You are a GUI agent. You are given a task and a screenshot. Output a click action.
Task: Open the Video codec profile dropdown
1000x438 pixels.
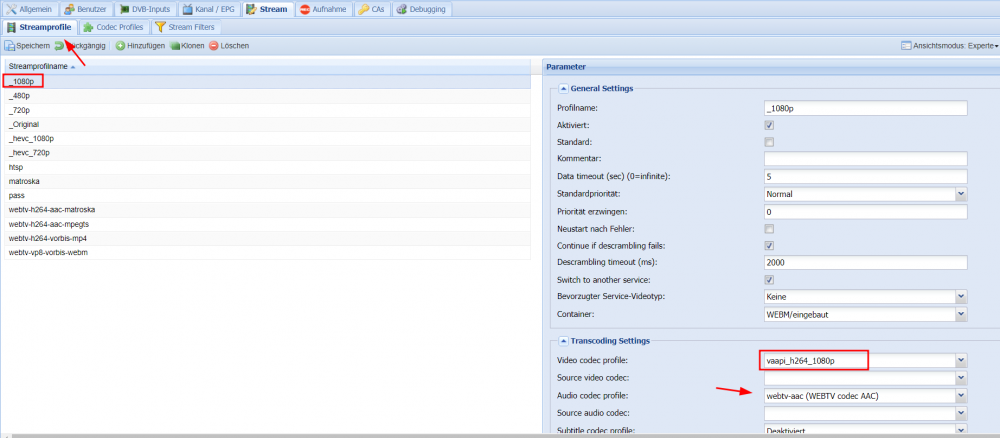(961, 361)
